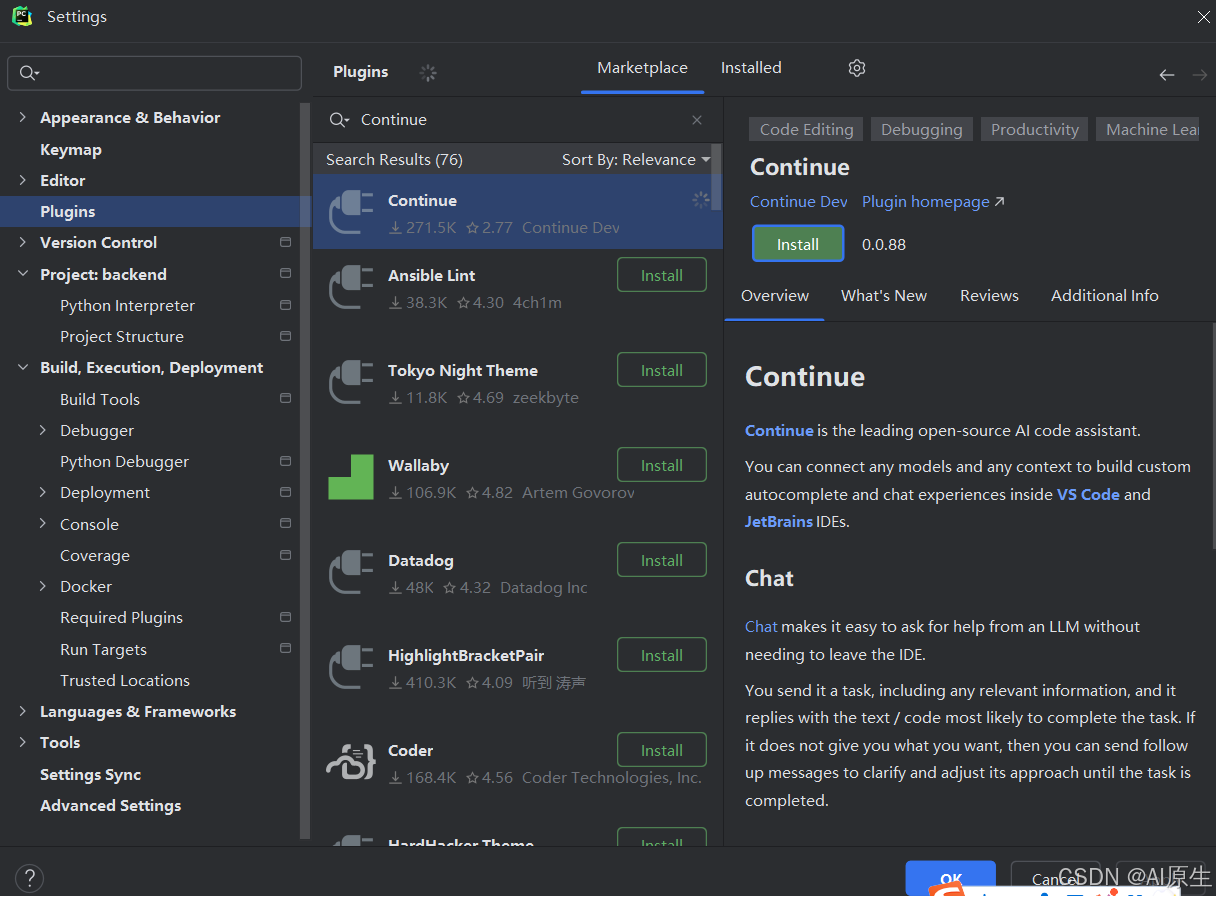Install the Coder plugin
This screenshot has width=1217, height=897.
(662, 750)
